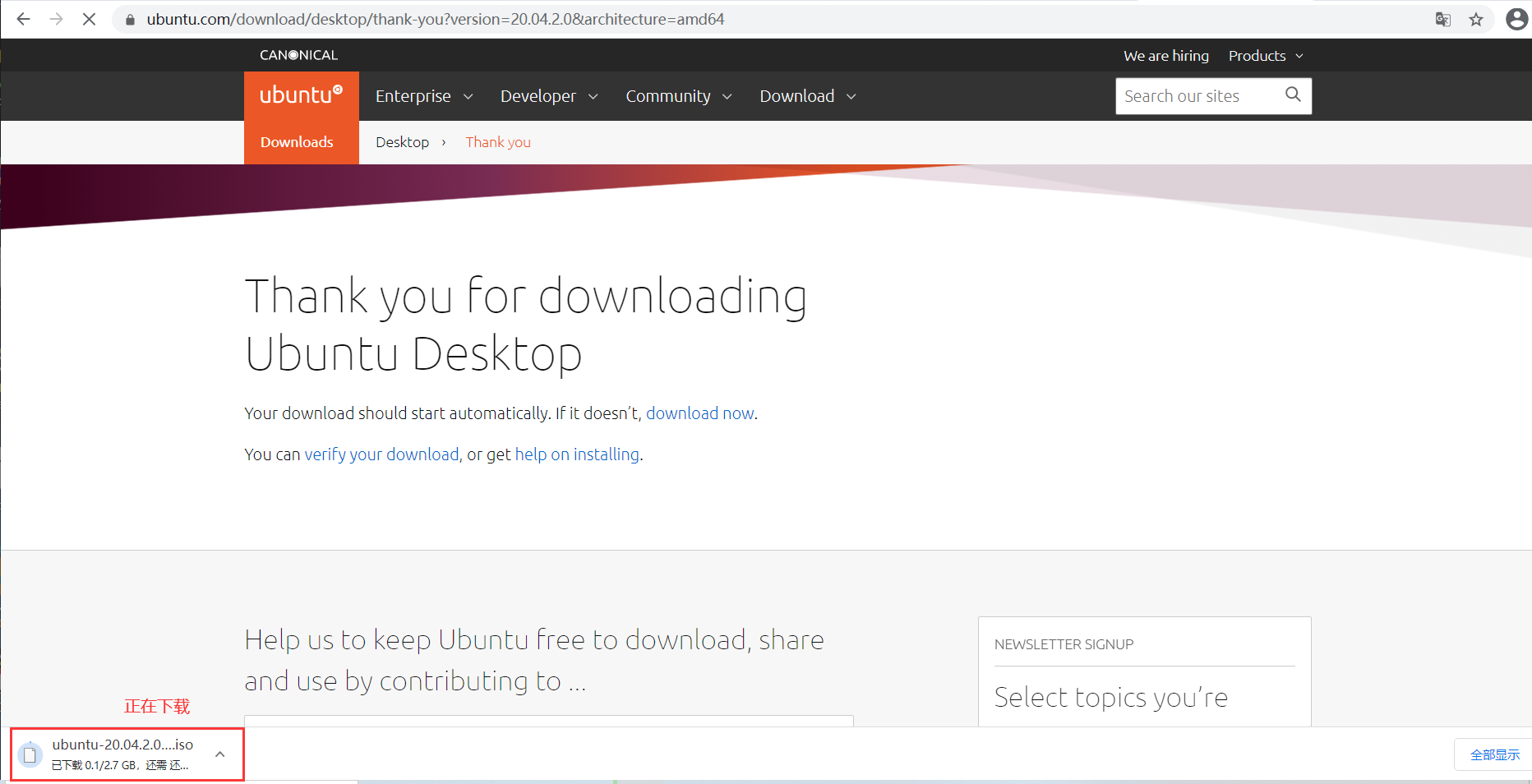Click the Thank you for downloading heading
The width and height of the screenshot is (1532, 784).
click(526, 325)
